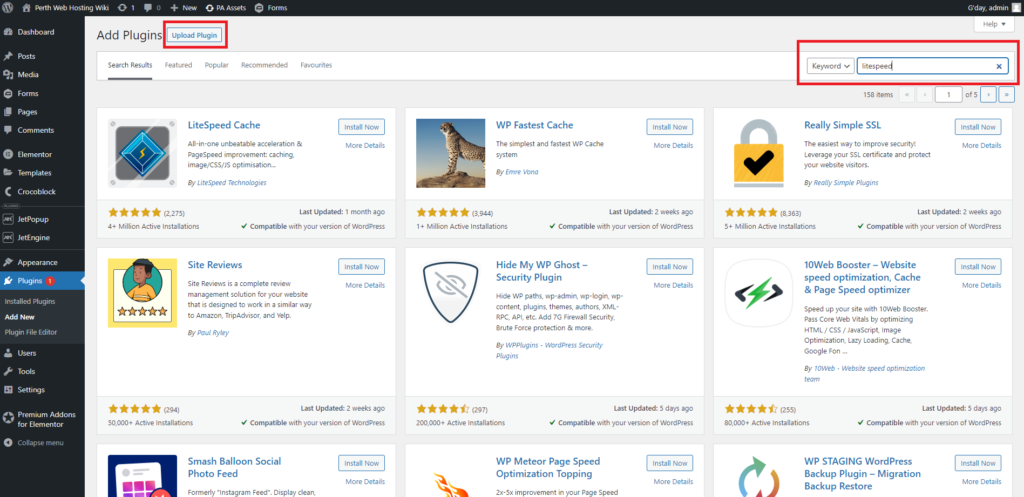The width and height of the screenshot is (1024, 497).
Task: Open the 10Web Booster plugin title
Action: tap(863, 278)
